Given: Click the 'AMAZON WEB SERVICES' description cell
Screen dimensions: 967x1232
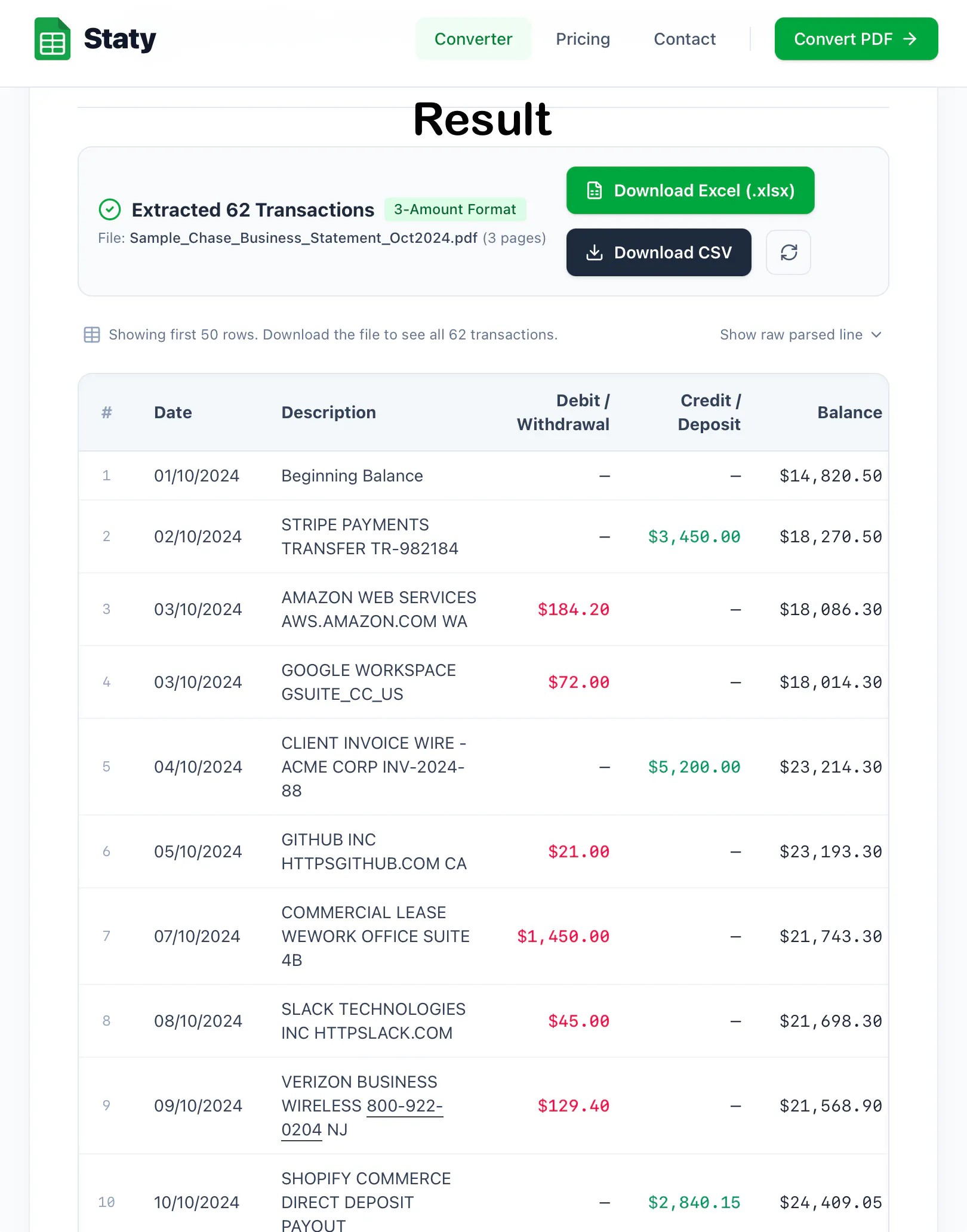Looking at the screenshot, I should tap(379, 609).
